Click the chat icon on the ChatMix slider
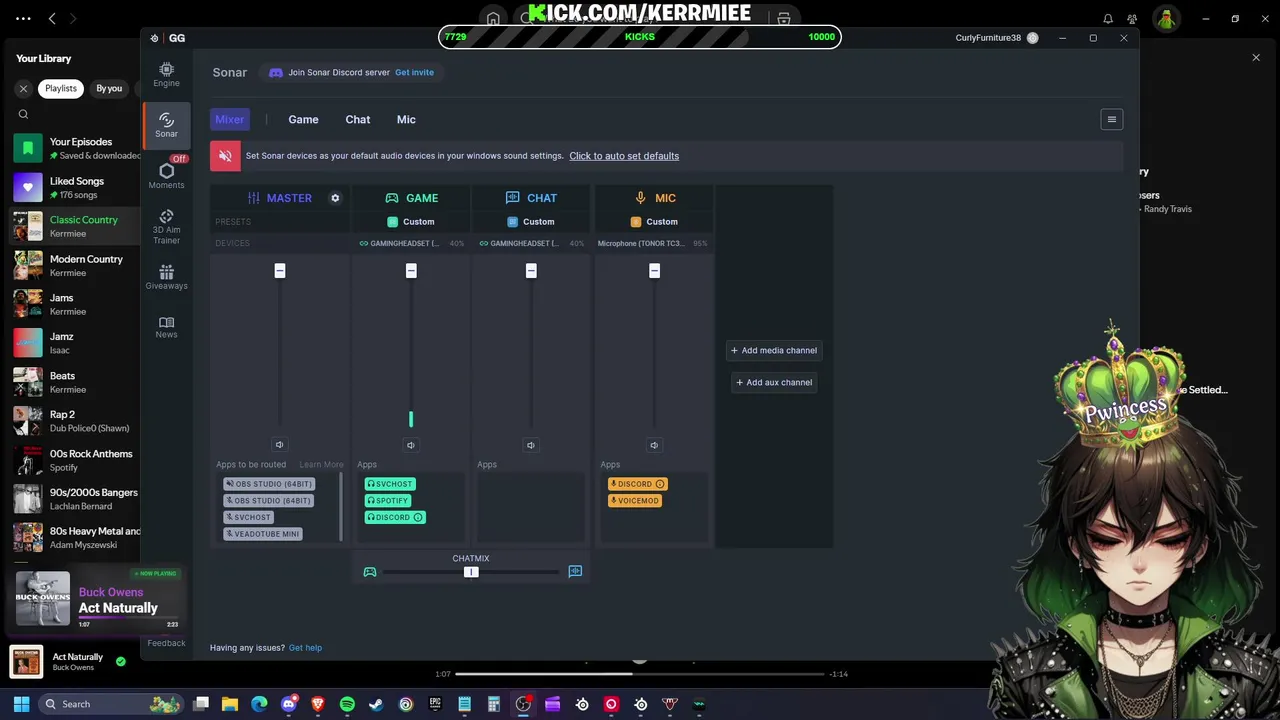The height and width of the screenshot is (720, 1280). coord(575,571)
